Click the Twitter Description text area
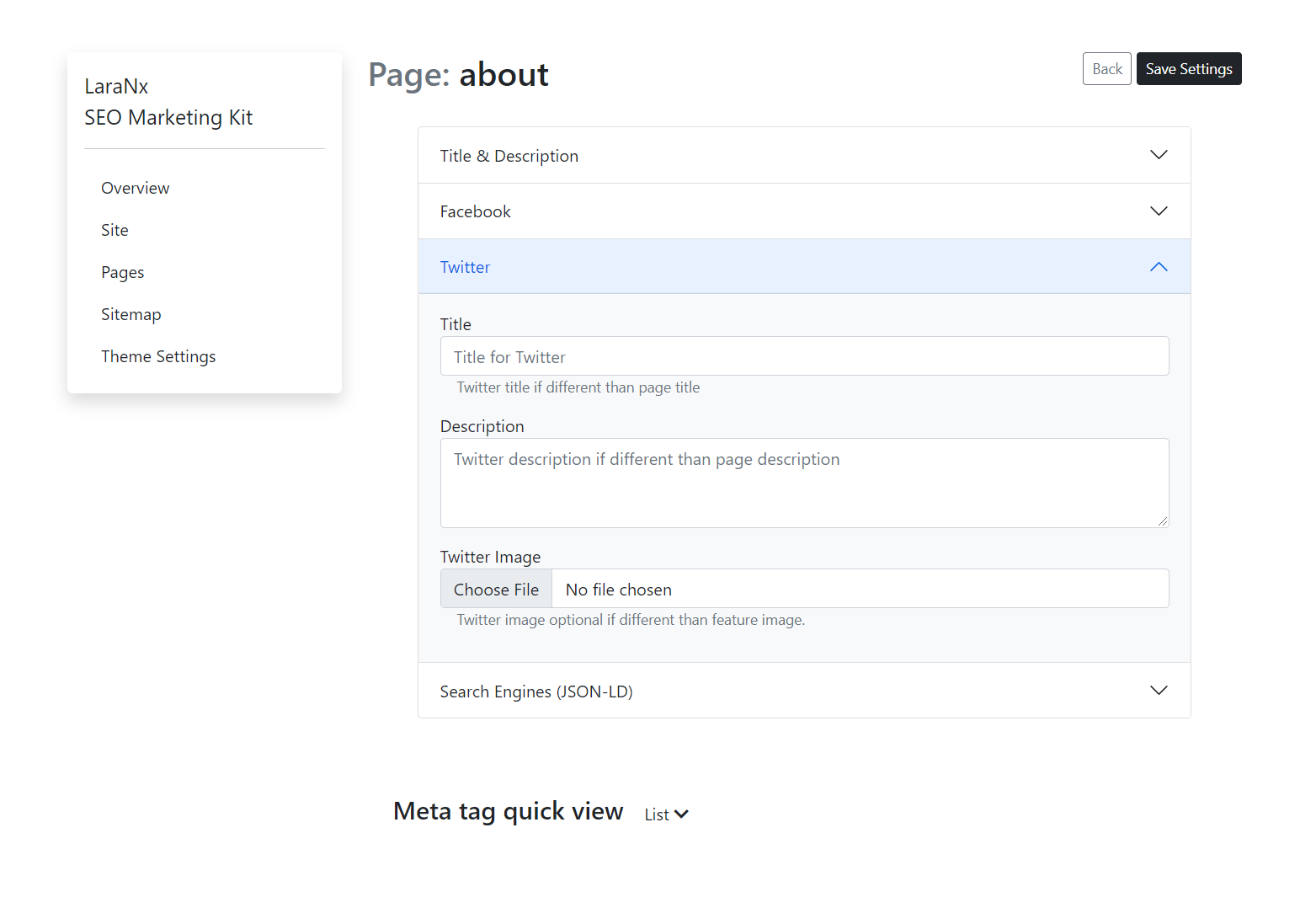The width and height of the screenshot is (1316, 913). 804,483
